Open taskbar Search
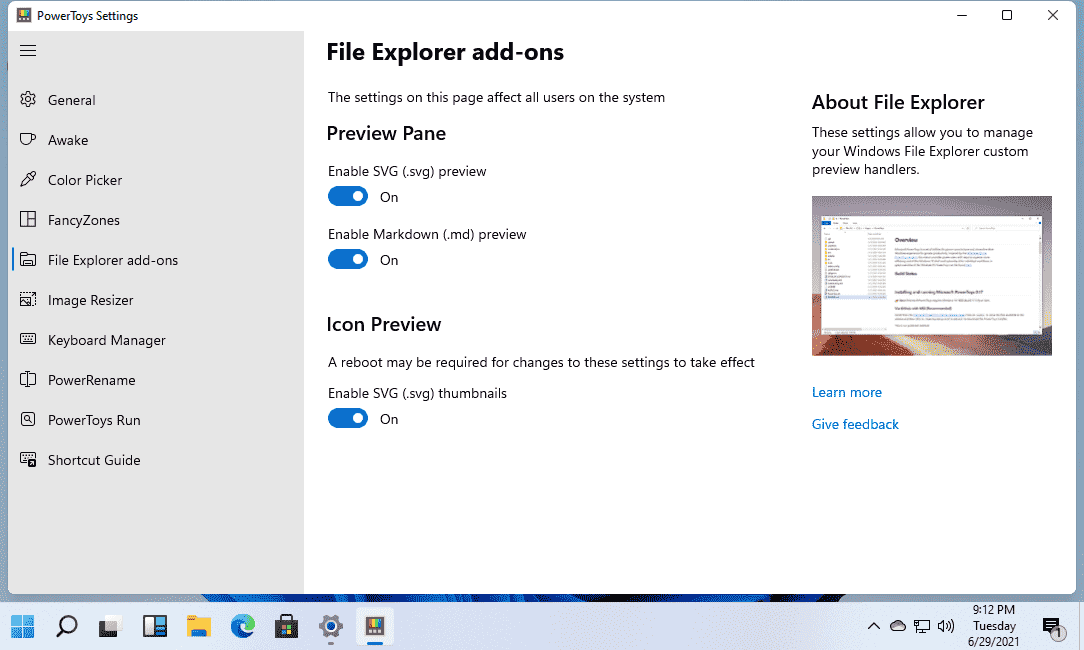1084x650 pixels. click(x=66, y=626)
